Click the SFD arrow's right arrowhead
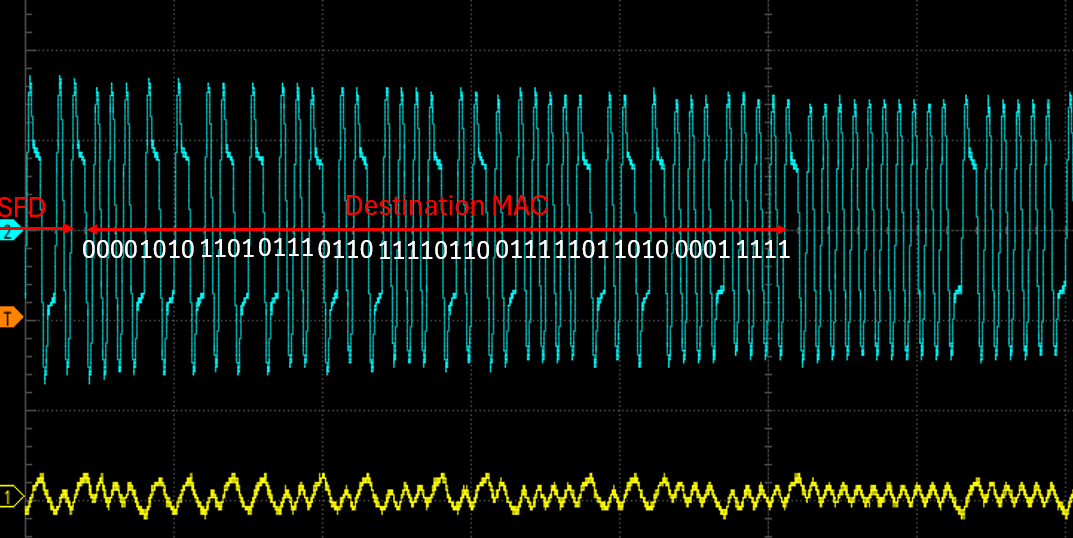 click(68, 229)
